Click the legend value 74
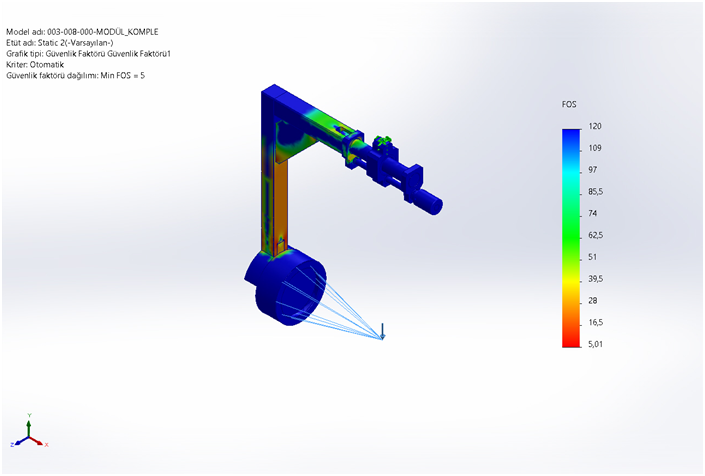The height and width of the screenshot is (476, 705). click(593, 214)
